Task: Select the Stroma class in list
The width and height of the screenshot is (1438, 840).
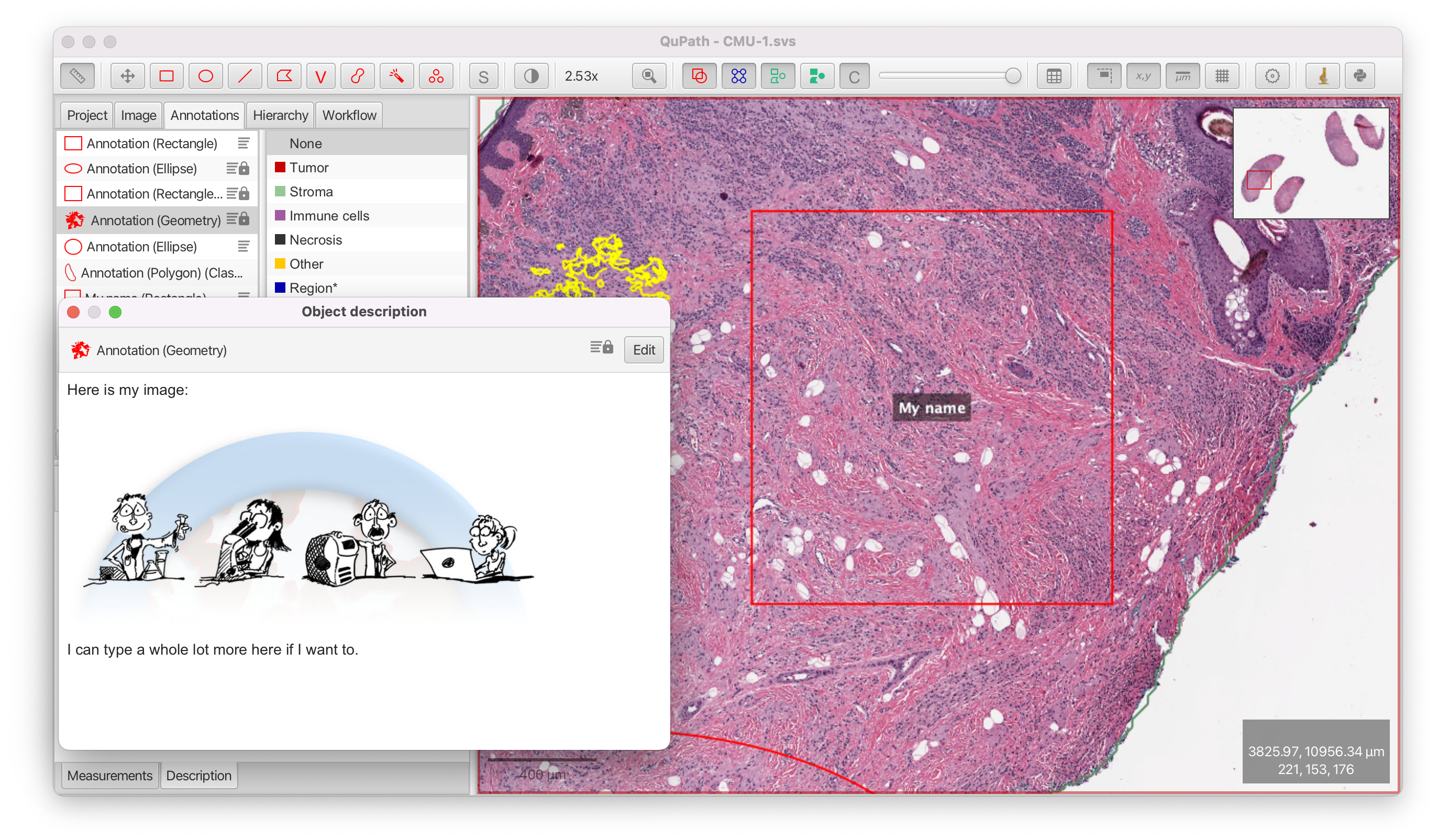Action: (x=367, y=192)
